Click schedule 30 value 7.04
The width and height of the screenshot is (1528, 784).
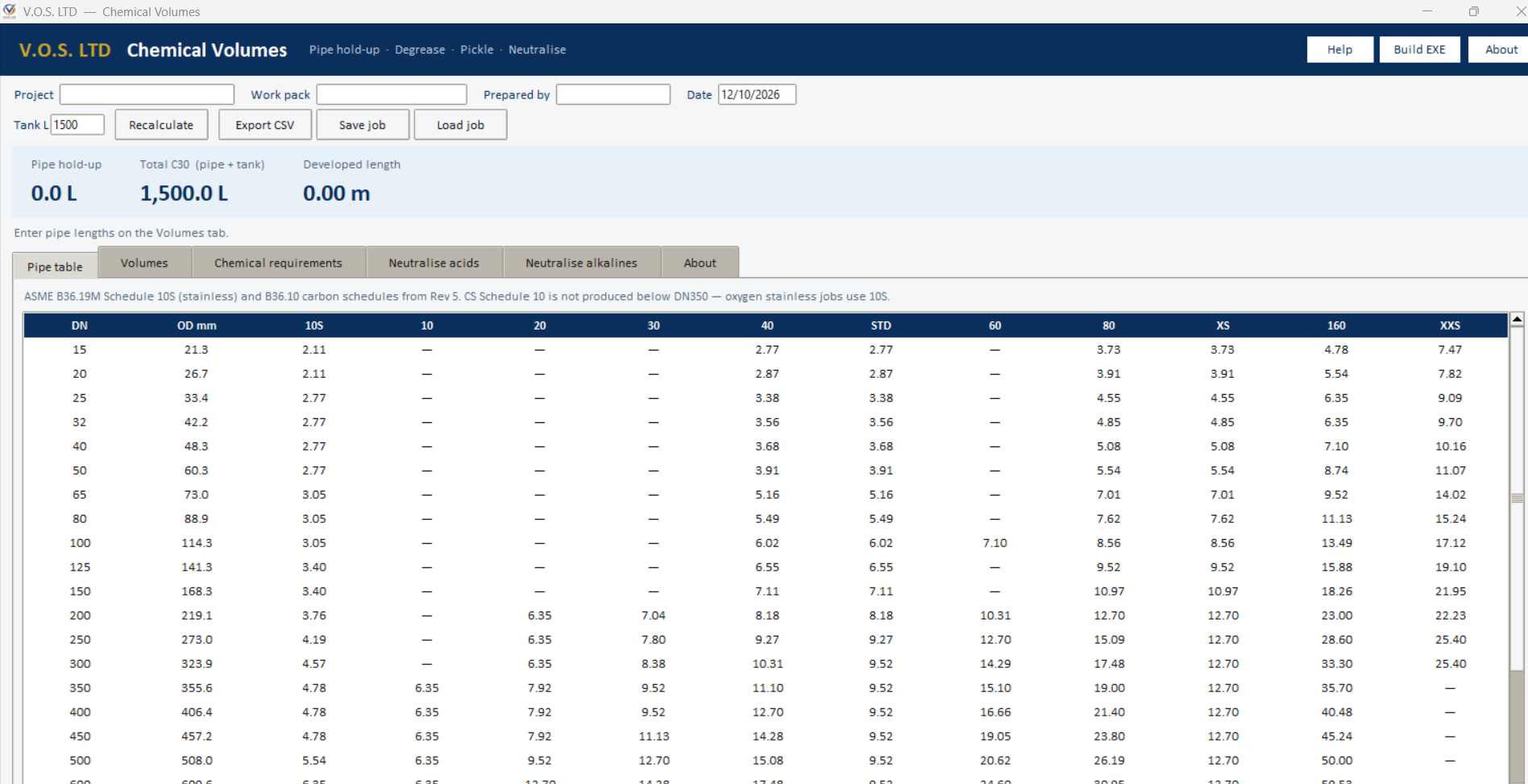point(654,616)
